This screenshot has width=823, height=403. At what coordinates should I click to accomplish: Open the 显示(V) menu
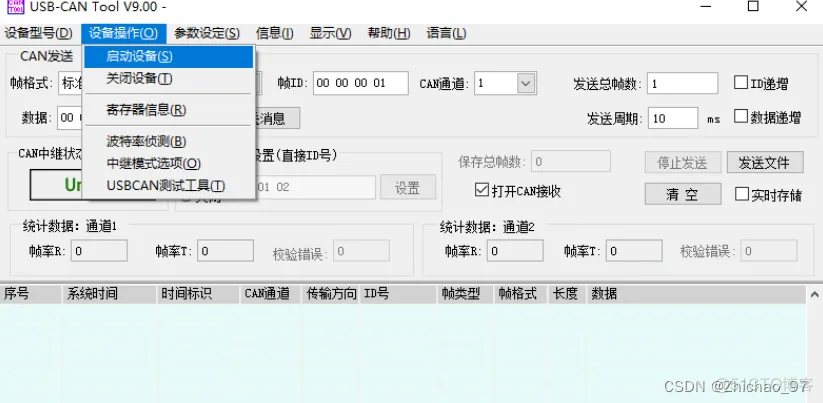[x=330, y=34]
